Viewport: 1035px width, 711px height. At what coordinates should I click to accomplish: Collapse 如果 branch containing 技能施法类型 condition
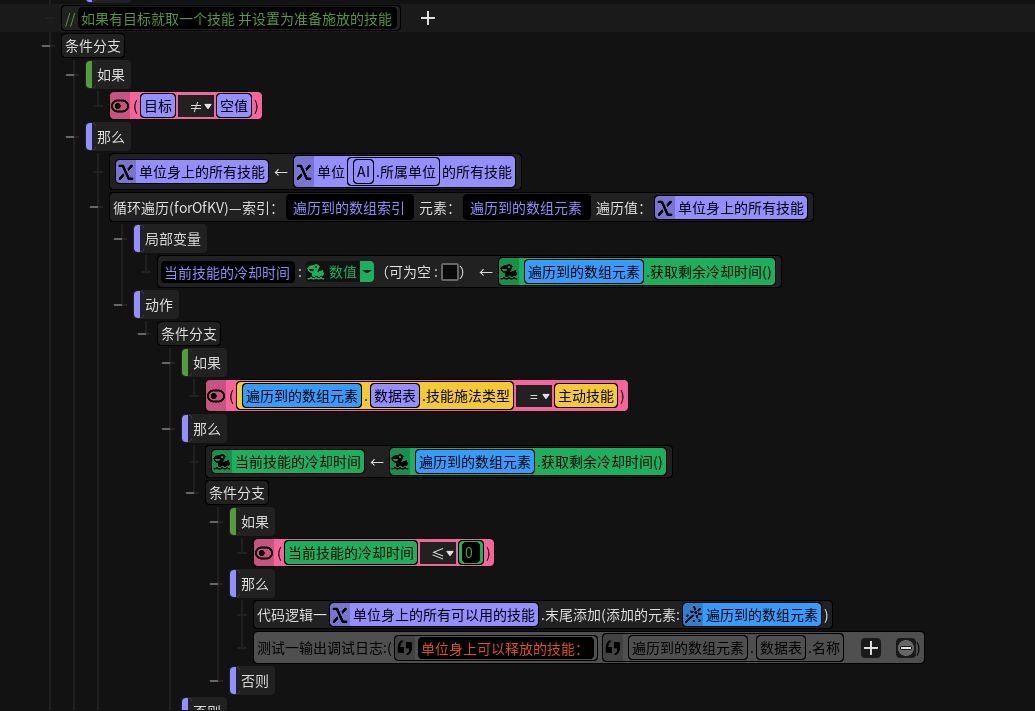point(166,363)
